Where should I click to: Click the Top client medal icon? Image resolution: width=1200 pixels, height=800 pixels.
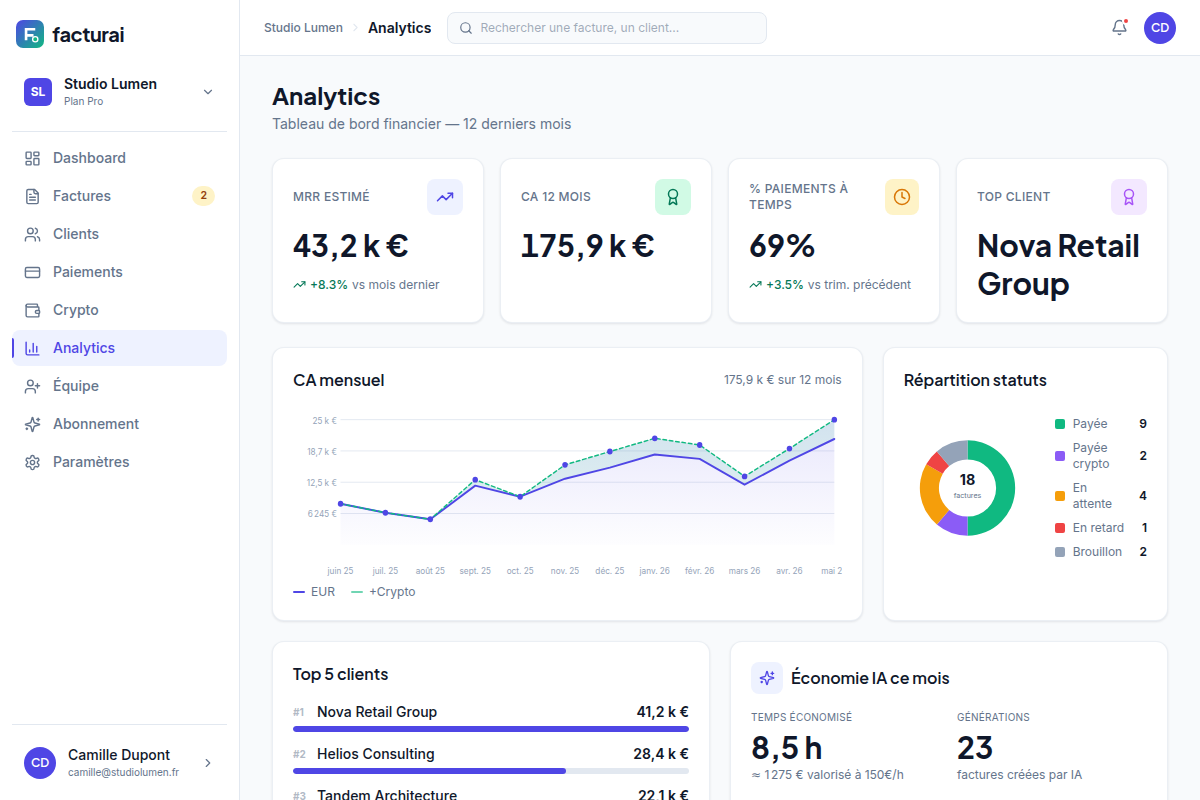pos(1129,197)
